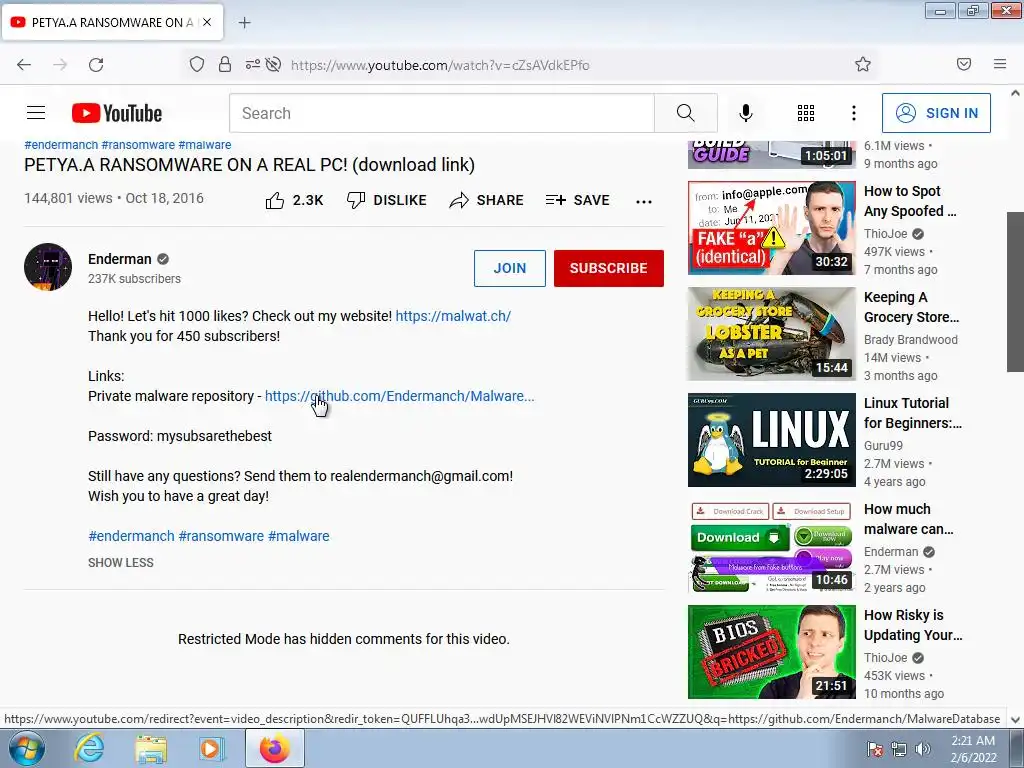The image size is (1024, 768).
Task: Click the #malware hashtag in description
Action: tap(298, 536)
